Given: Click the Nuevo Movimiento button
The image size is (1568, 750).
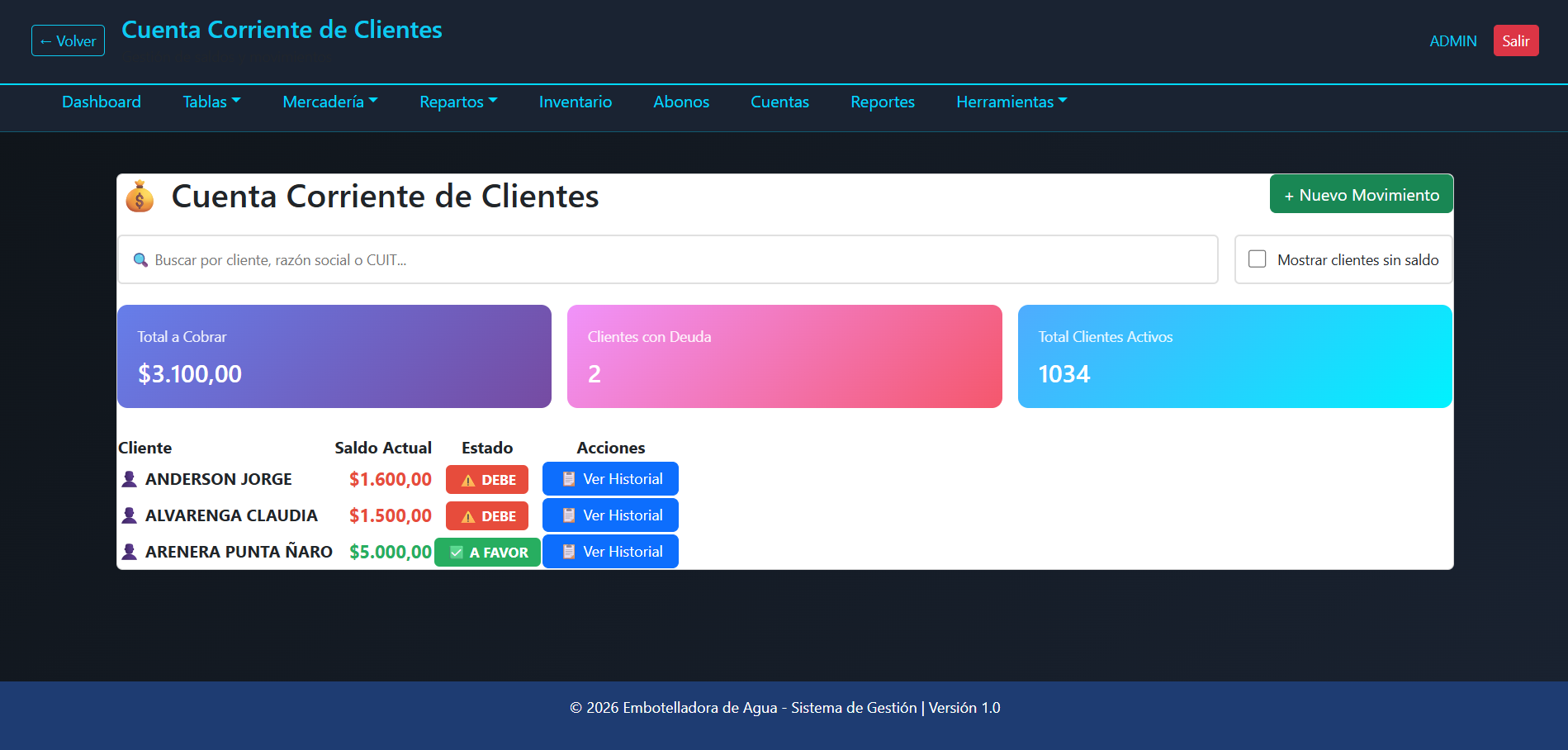Looking at the screenshot, I should (x=1361, y=195).
